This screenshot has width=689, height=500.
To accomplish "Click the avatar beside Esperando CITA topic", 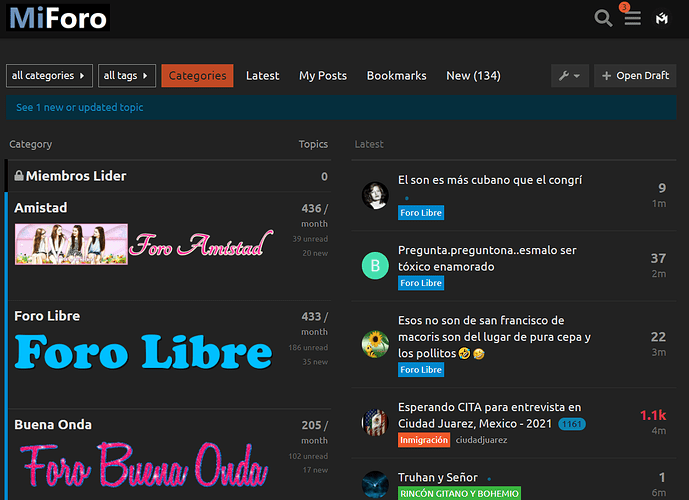I will pyautogui.click(x=375, y=422).
